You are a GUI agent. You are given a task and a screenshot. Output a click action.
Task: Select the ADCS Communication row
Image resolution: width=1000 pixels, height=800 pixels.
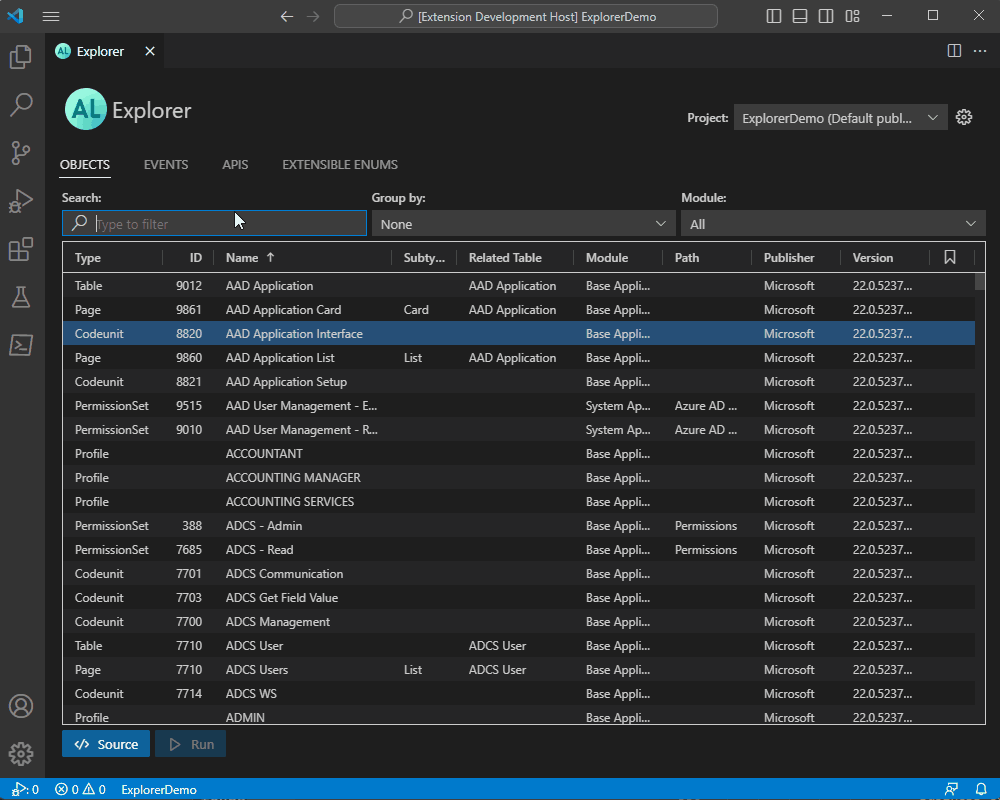518,574
